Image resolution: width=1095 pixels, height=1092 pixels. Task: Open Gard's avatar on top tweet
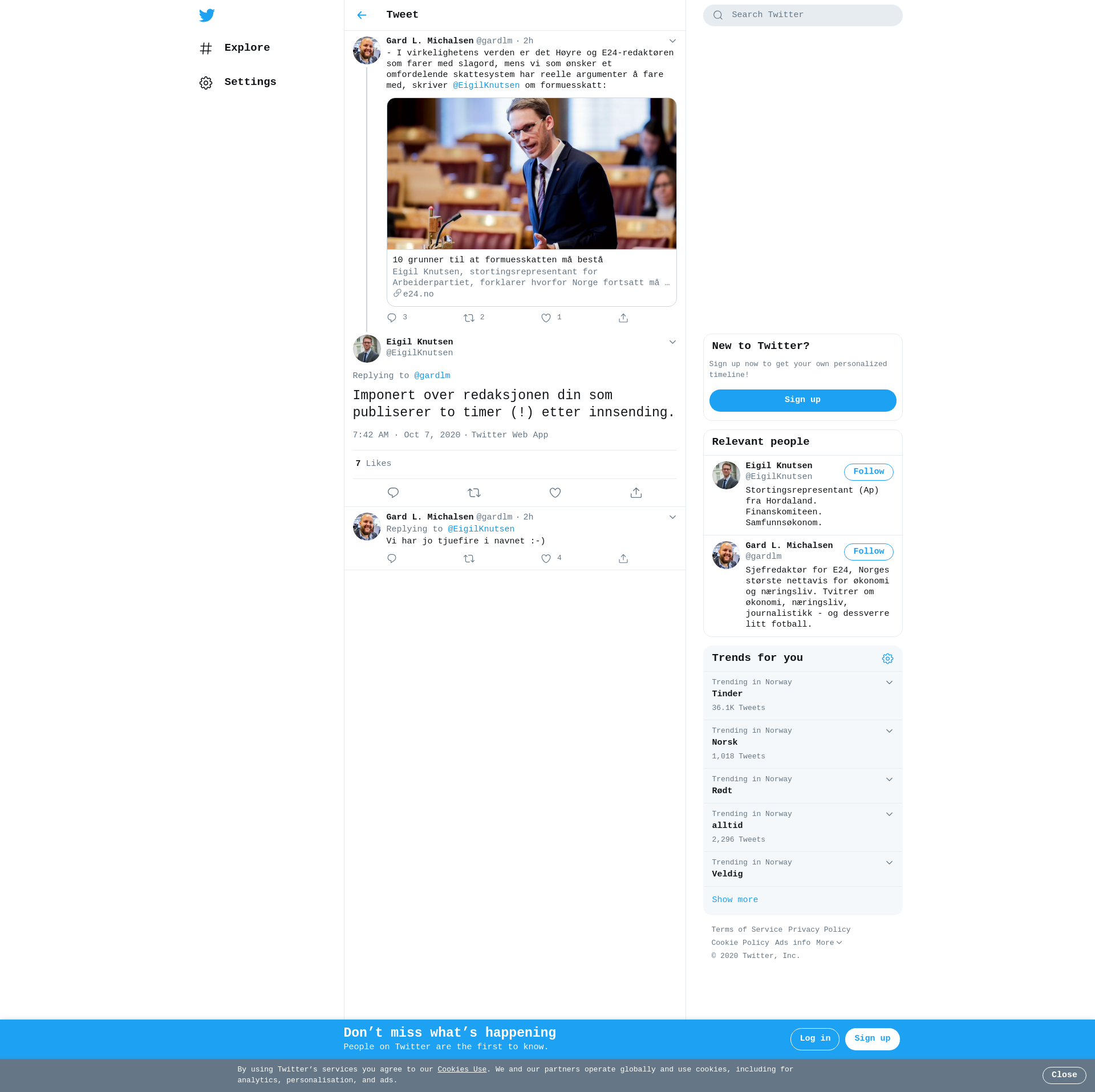367,51
